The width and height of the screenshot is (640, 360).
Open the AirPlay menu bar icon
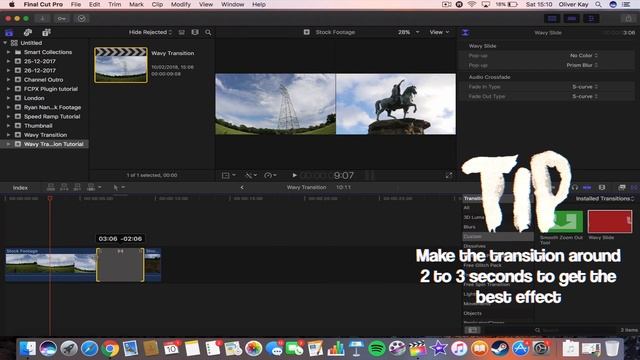(x=486, y=4)
